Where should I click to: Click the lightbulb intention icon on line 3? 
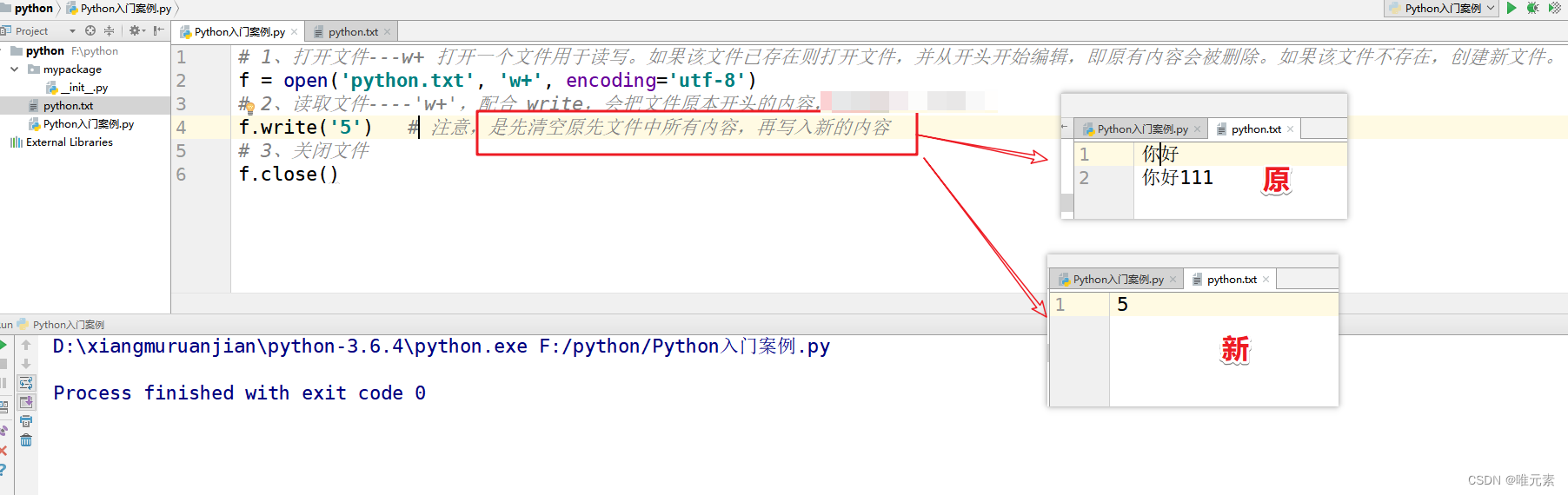(249, 107)
